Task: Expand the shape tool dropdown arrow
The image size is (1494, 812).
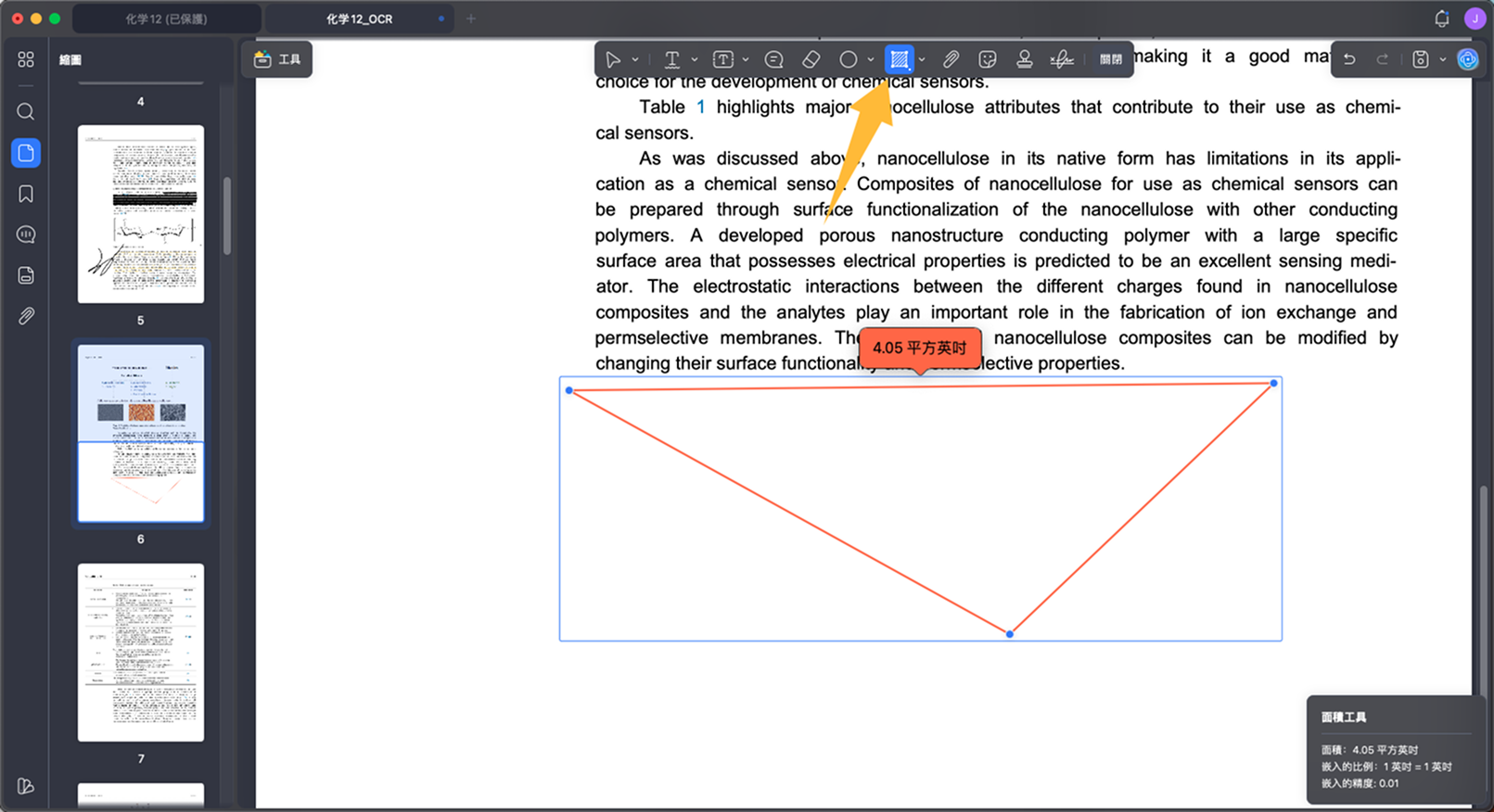Action: click(x=871, y=59)
